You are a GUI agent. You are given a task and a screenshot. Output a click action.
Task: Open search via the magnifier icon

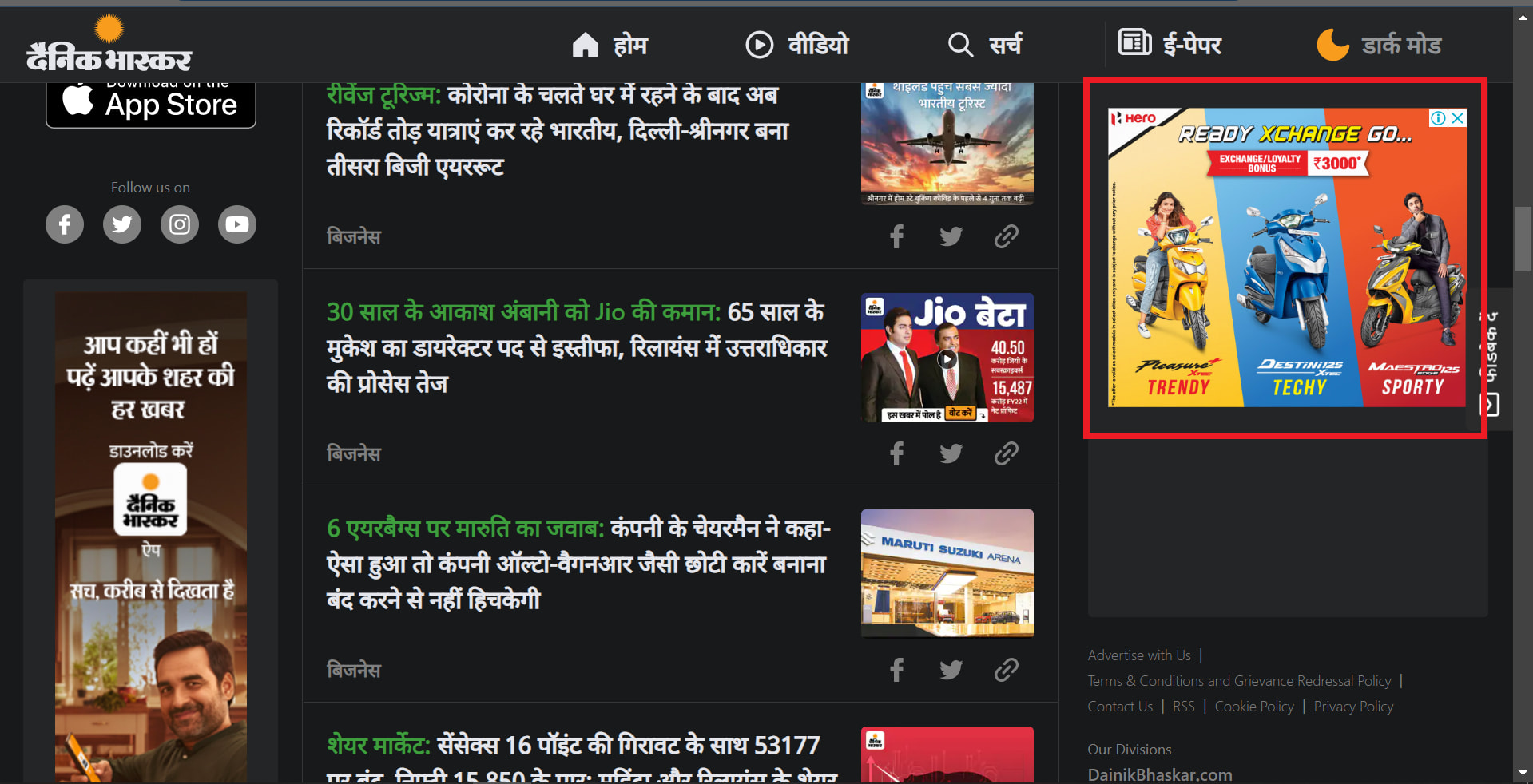[x=959, y=45]
